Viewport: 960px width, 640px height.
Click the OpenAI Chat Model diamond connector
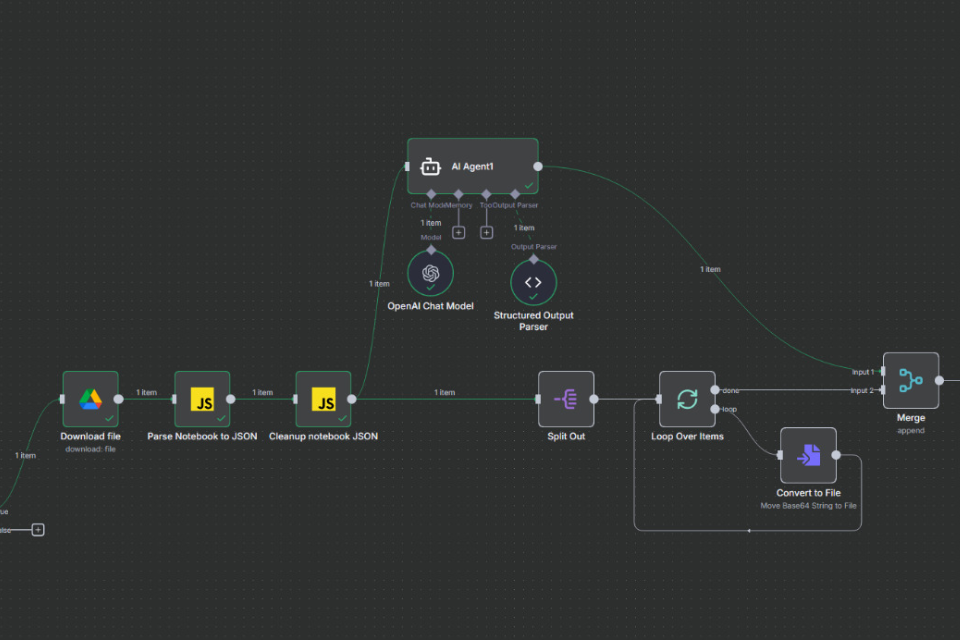[431, 250]
